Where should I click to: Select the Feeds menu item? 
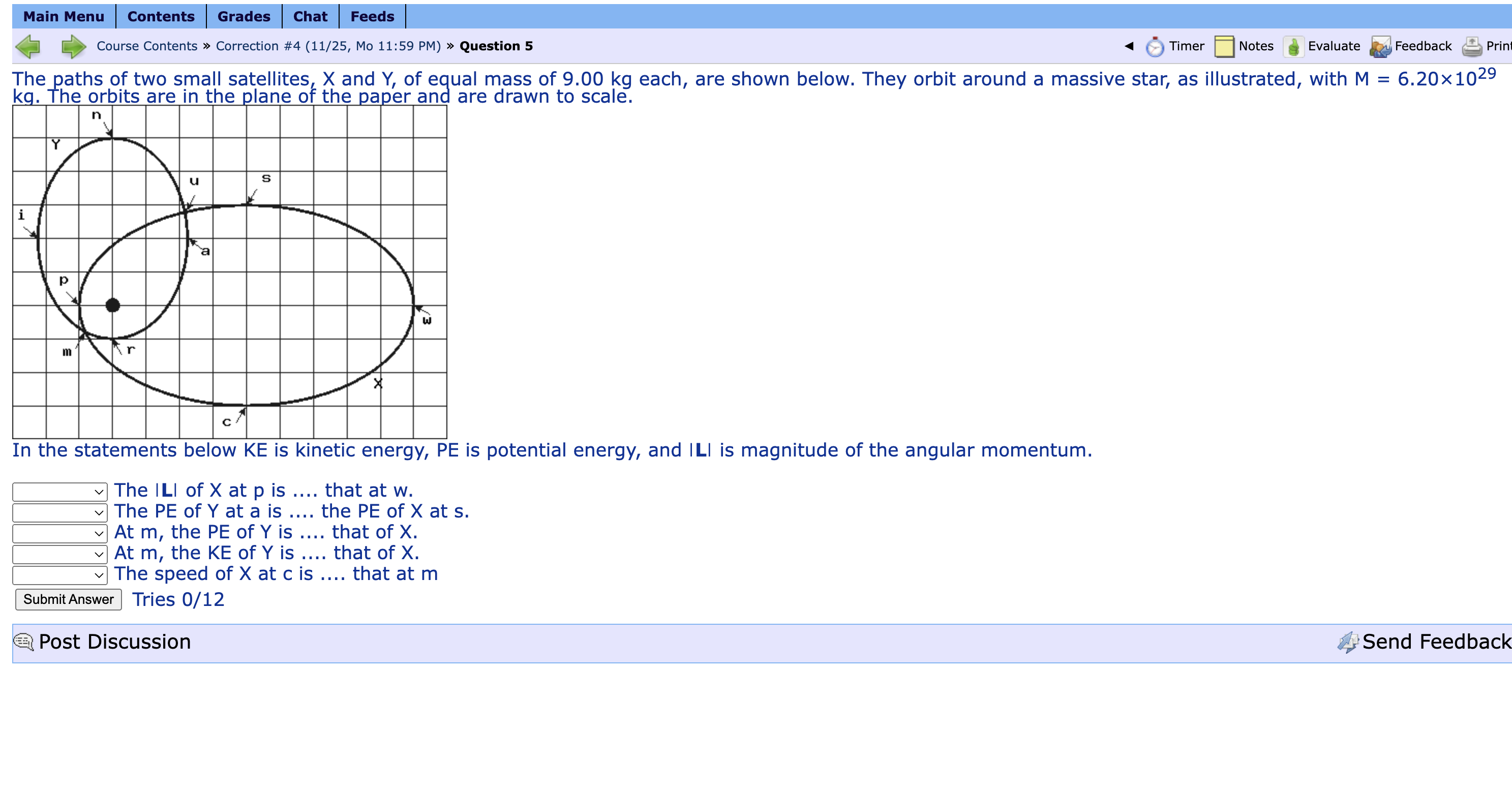(x=372, y=16)
